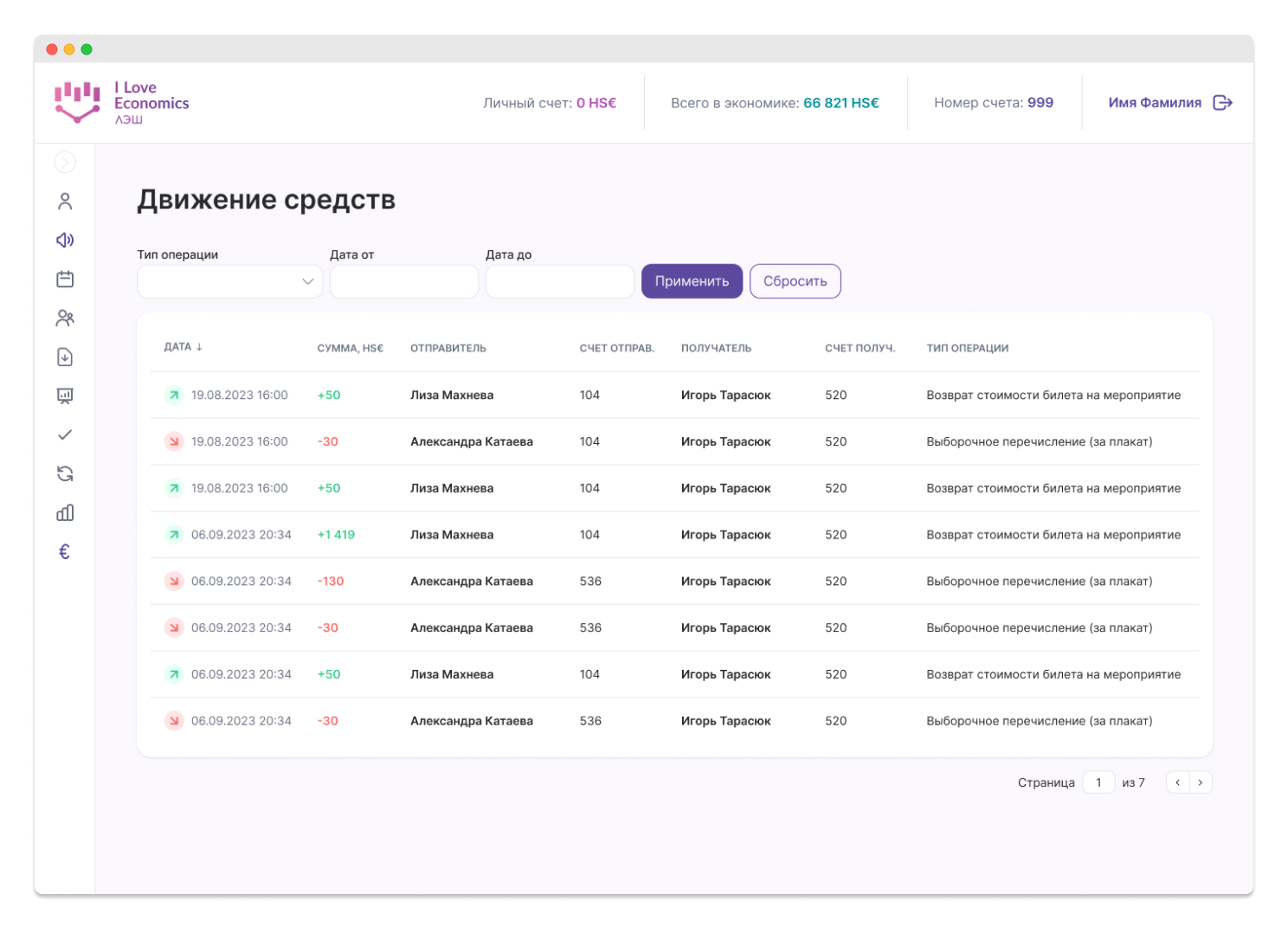Click the green arrow of the 06.09.2023 +50 row
This screenshot has height=926, width=1288.
click(x=174, y=674)
